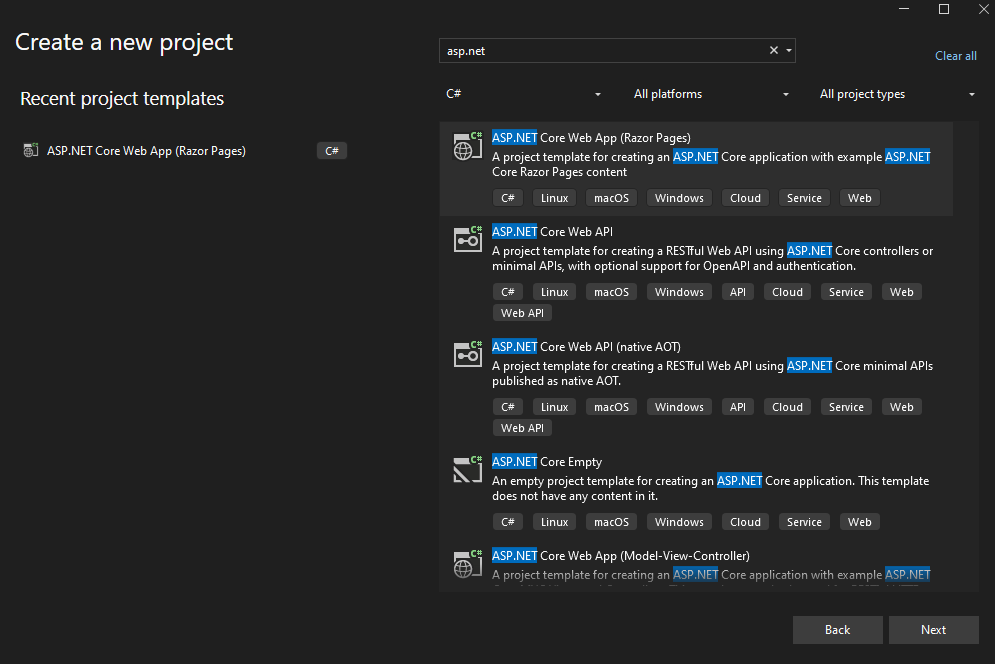
Task: Clear the search text with the X icon
Action: pos(774,50)
